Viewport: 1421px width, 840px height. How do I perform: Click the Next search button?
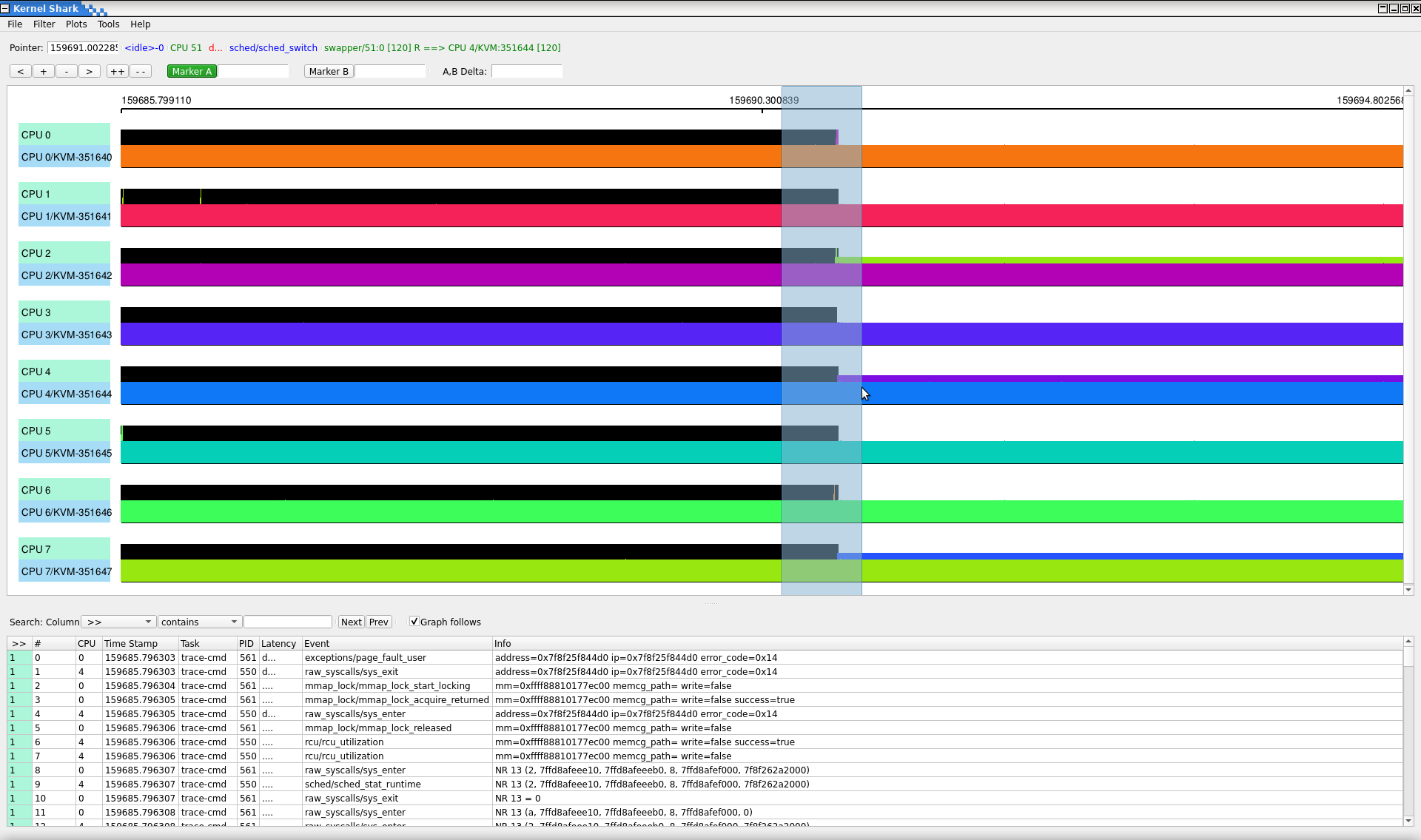coord(351,622)
